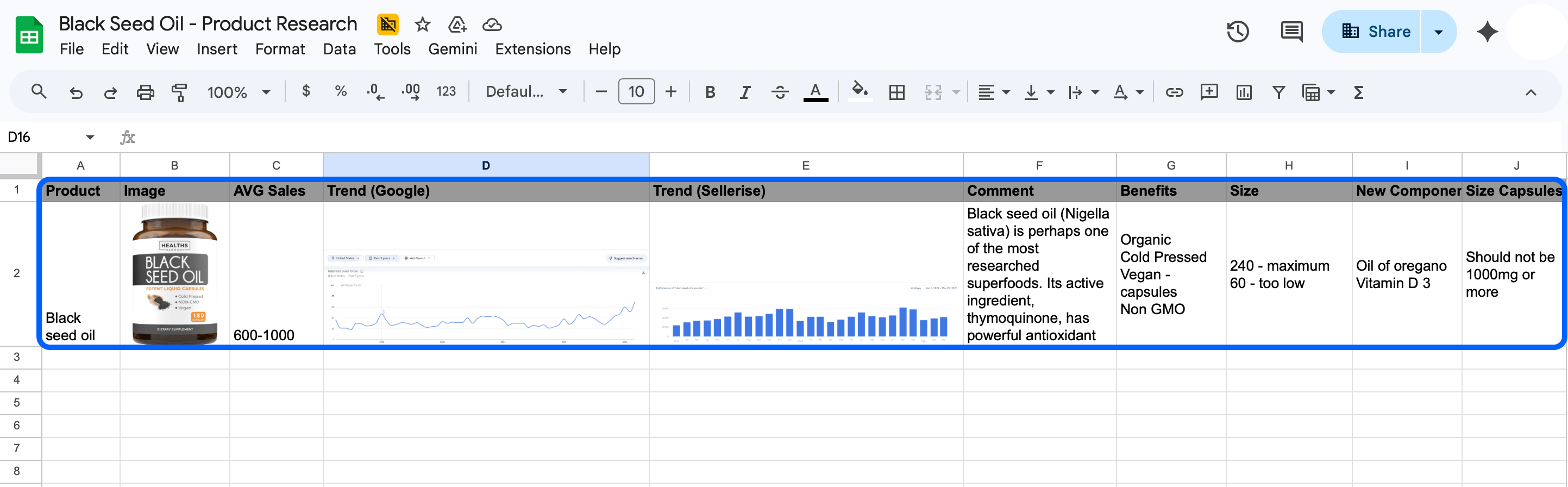1568x487 pixels.
Task: Click the paint format roller icon
Action: click(179, 92)
